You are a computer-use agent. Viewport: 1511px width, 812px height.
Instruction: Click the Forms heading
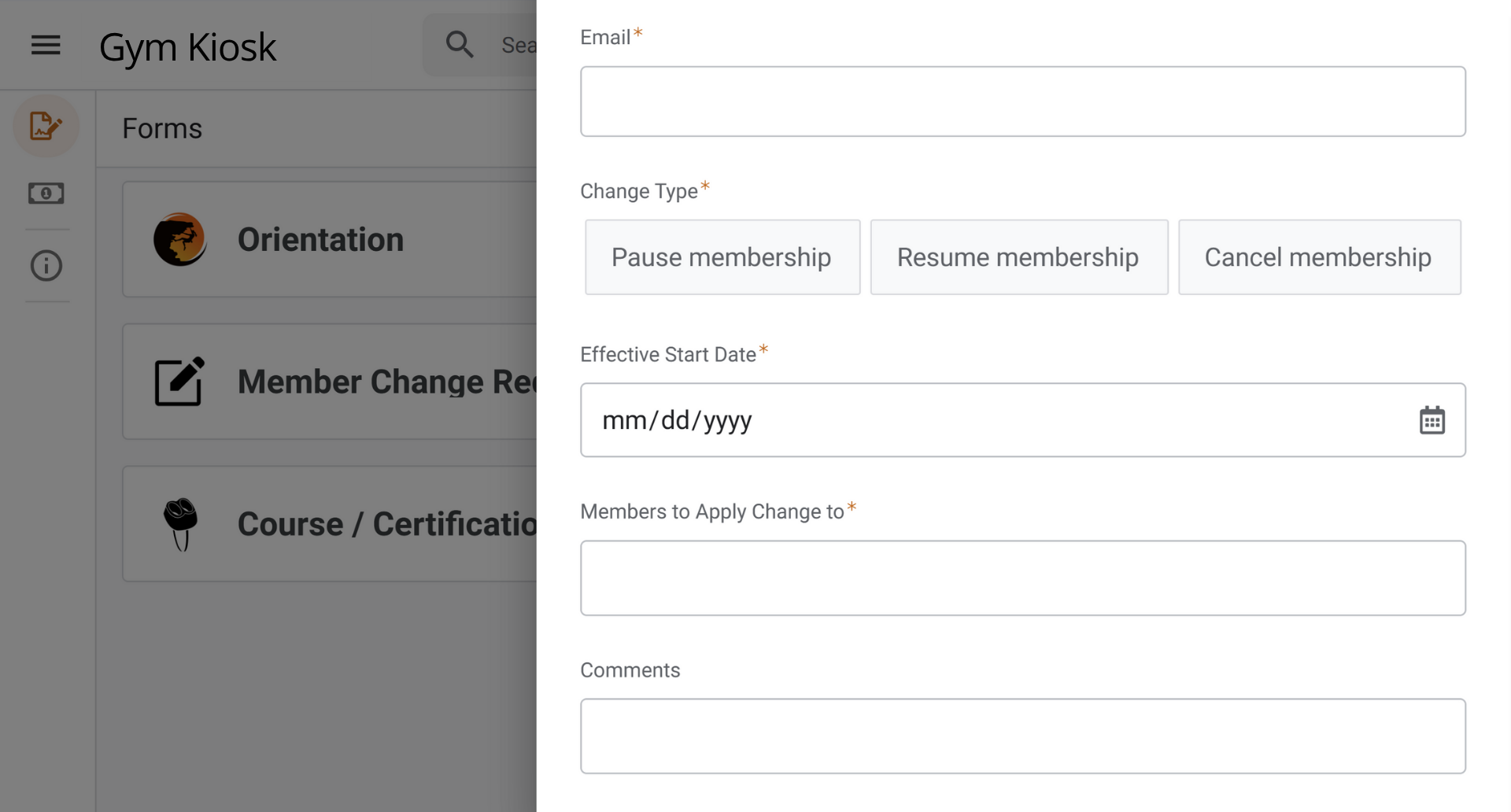[161, 127]
